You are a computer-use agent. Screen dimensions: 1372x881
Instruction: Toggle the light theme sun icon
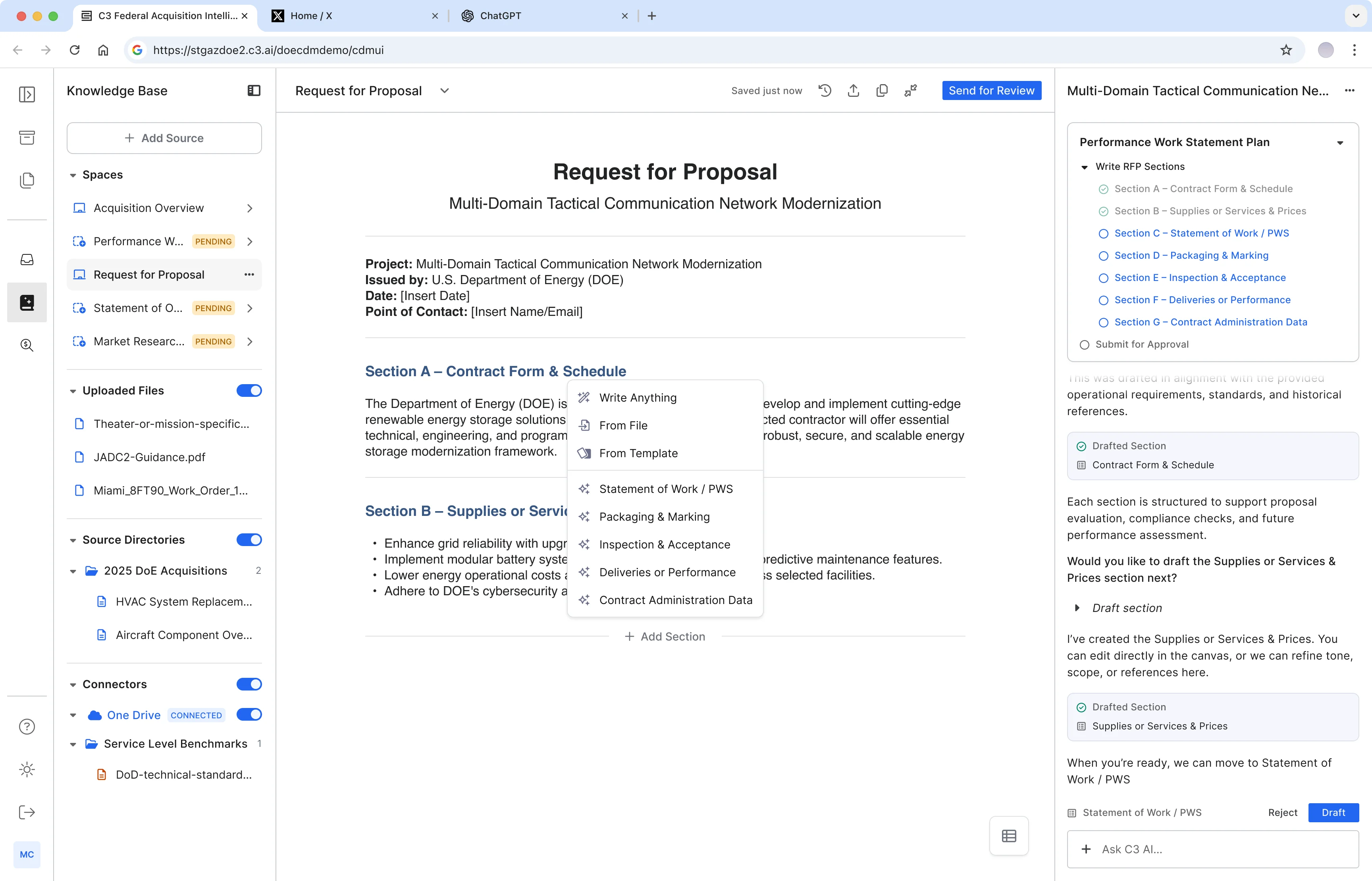(x=27, y=769)
